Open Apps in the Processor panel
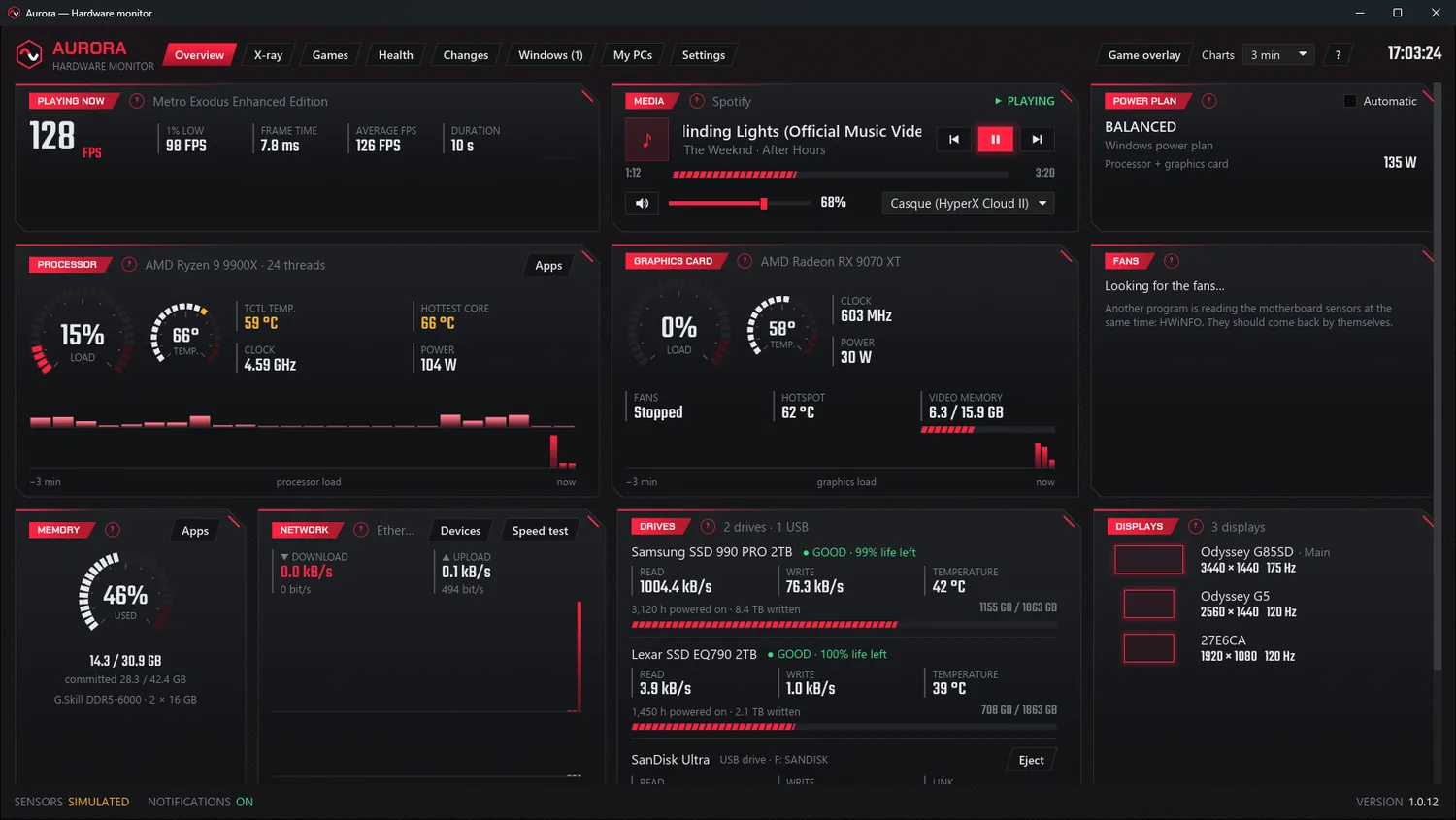 tap(548, 266)
